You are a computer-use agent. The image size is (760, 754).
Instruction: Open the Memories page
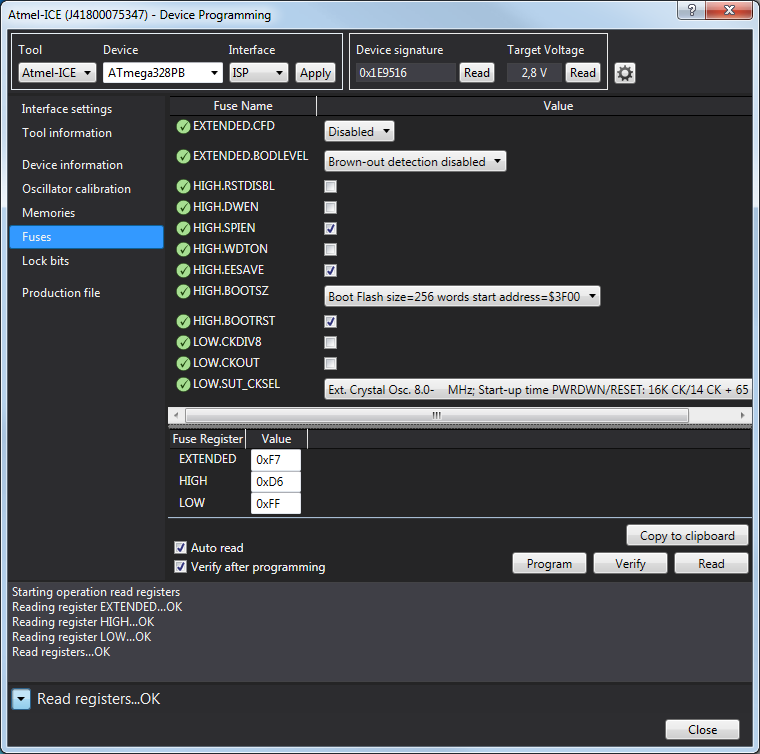[x=48, y=213]
